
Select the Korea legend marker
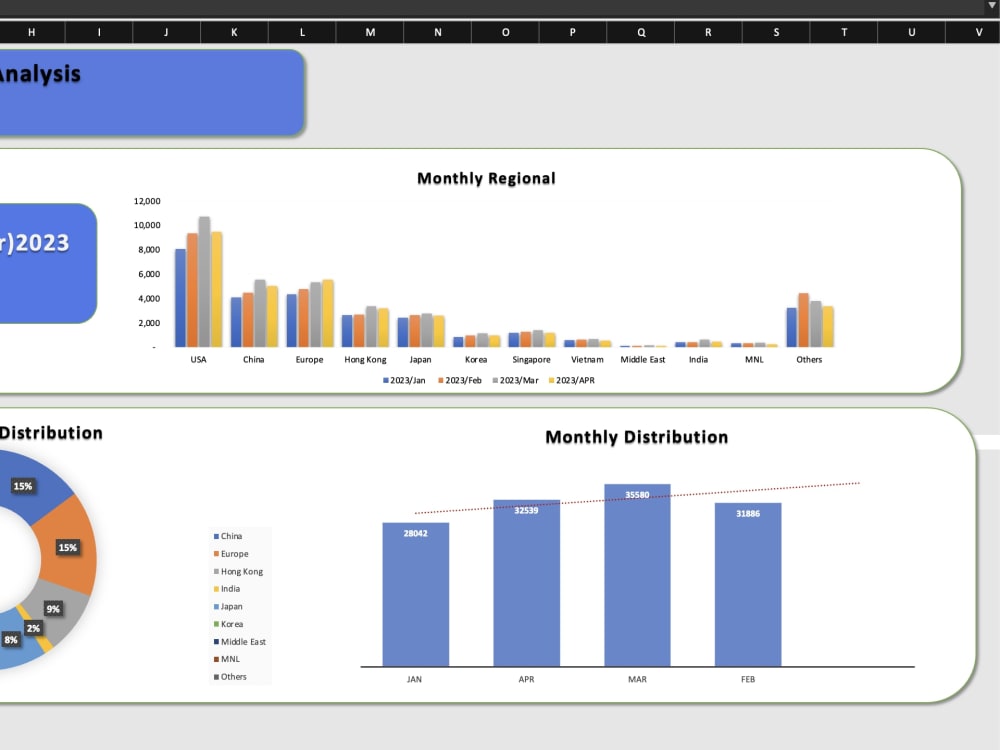tap(216, 624)
